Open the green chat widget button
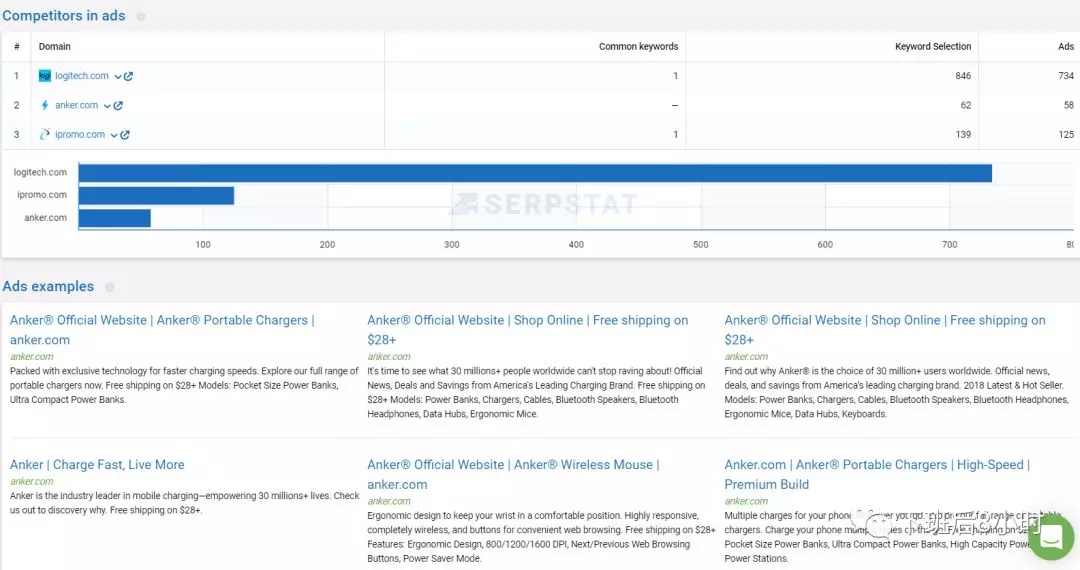1080x570 pixels. coord(1050,538)
